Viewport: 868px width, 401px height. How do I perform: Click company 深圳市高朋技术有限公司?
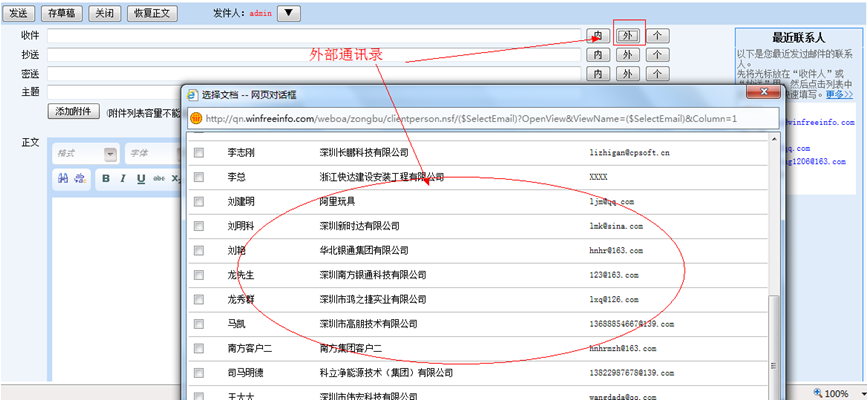(368, 323)
